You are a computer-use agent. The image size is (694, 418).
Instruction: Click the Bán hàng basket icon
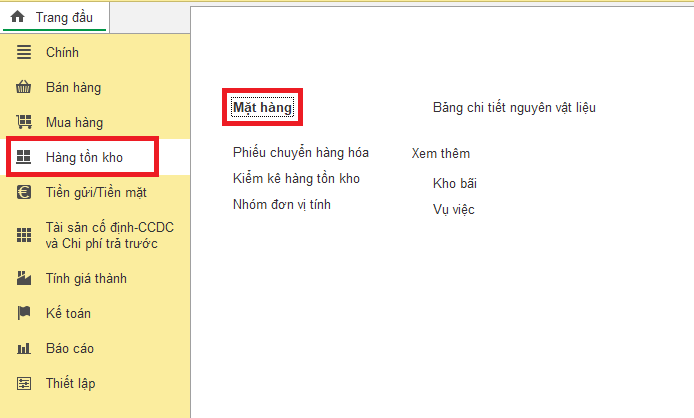(24, 87)
